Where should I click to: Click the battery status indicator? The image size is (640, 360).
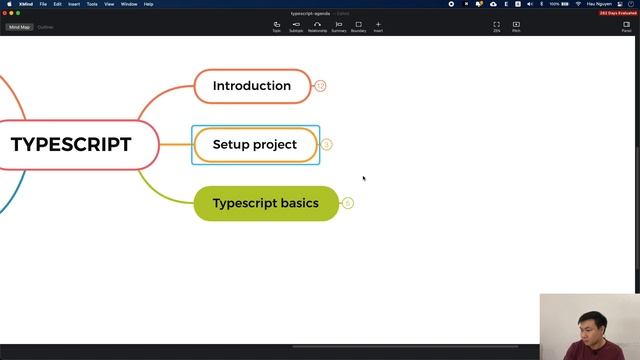559,4
